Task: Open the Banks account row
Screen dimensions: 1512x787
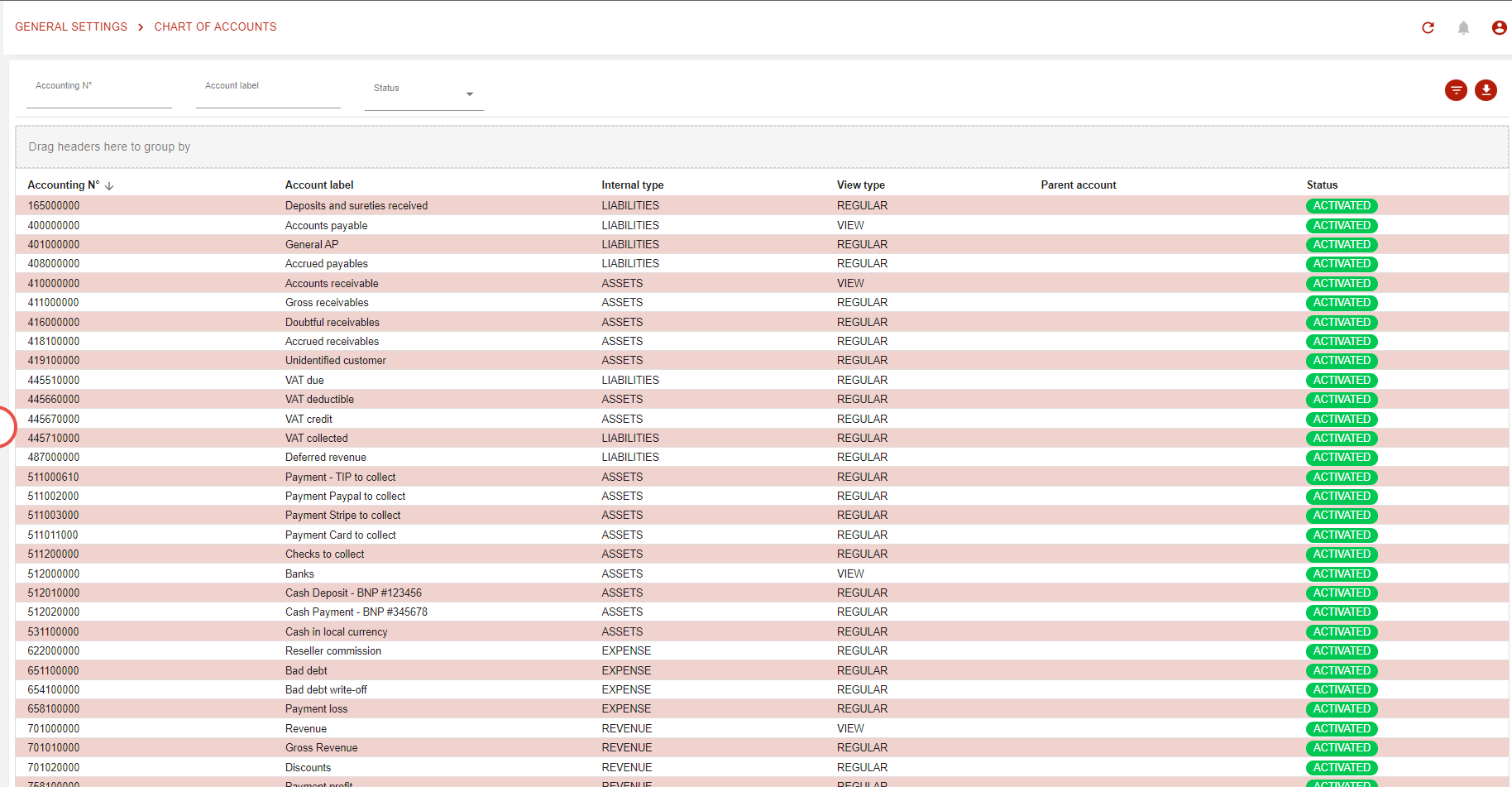Action: tap(299, 573)
